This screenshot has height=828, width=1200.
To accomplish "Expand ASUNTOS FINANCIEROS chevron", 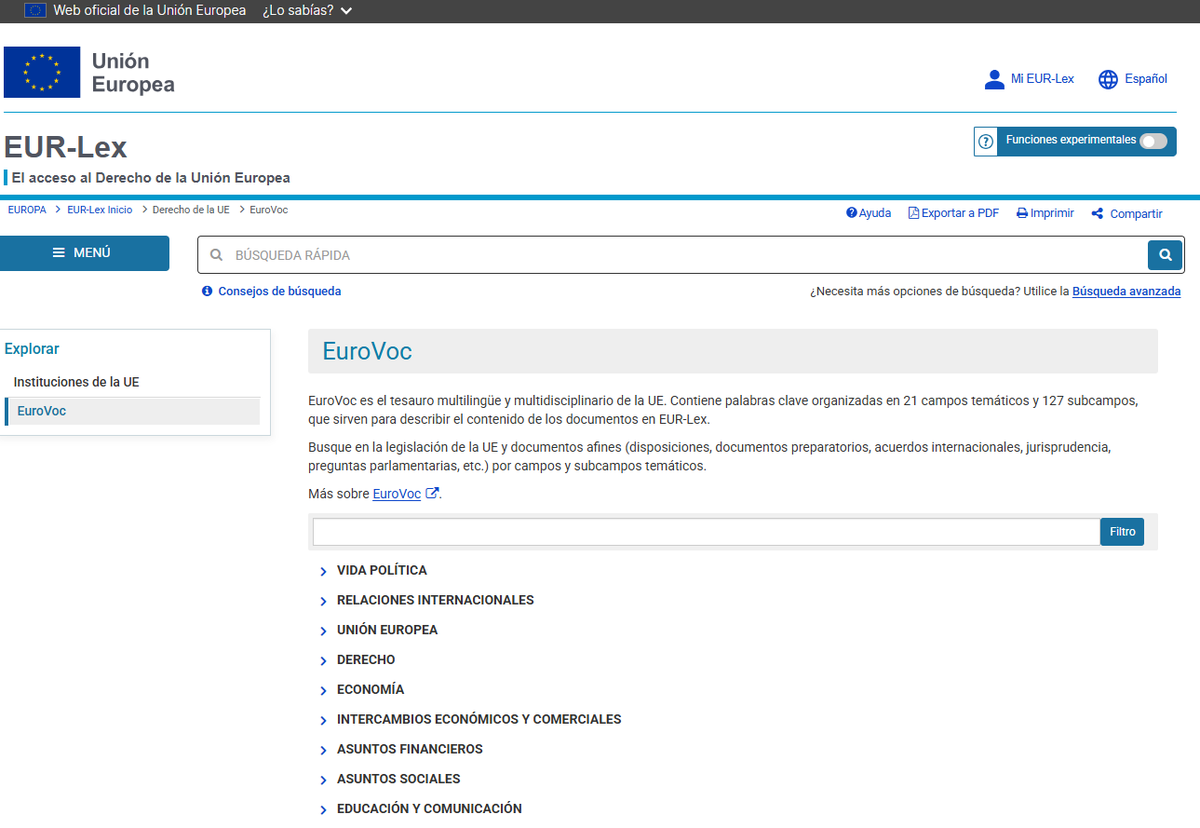I will click(323, 751).
